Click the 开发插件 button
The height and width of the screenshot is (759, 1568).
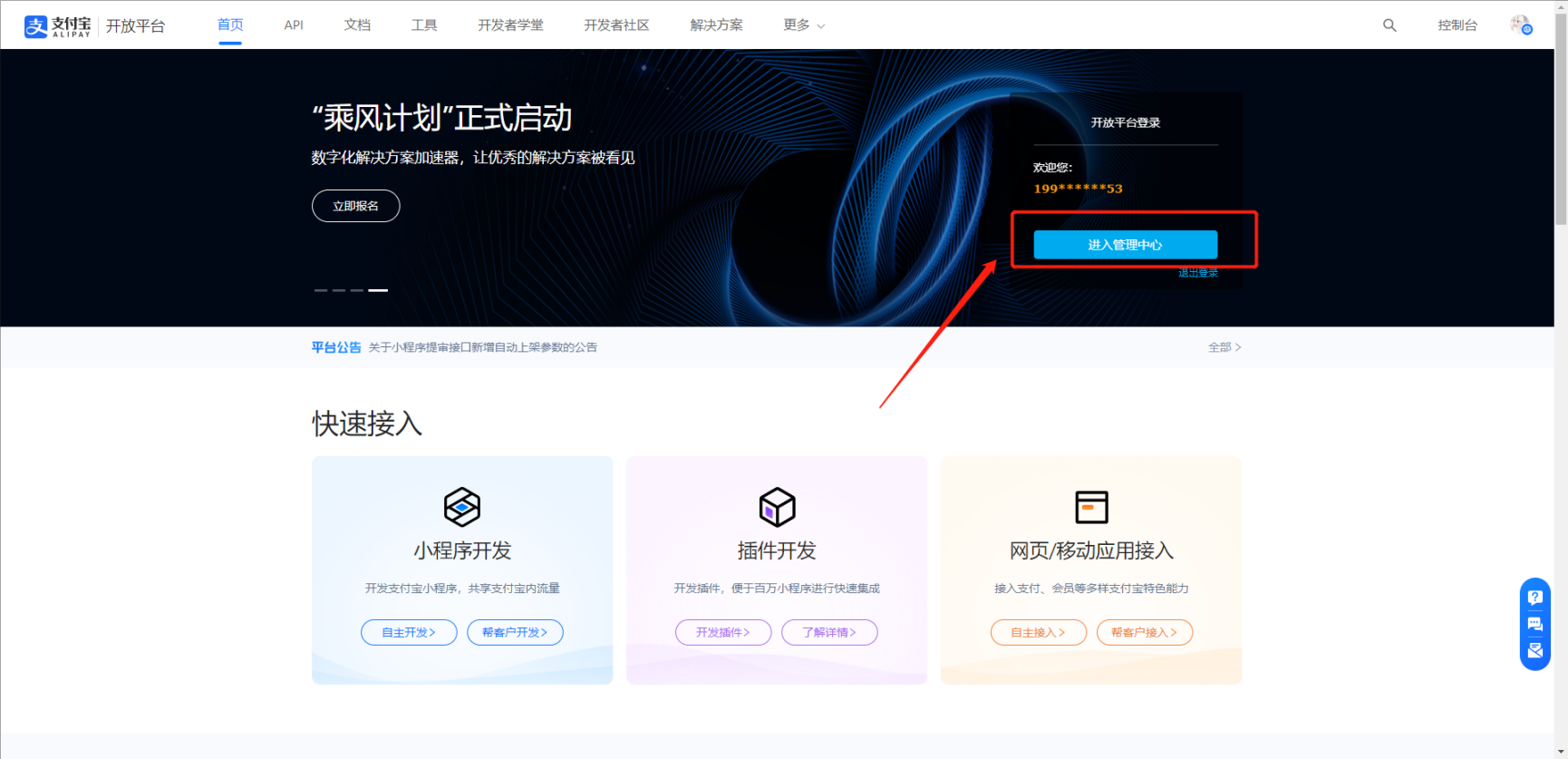pyautogui.click(x=723, y=632)
